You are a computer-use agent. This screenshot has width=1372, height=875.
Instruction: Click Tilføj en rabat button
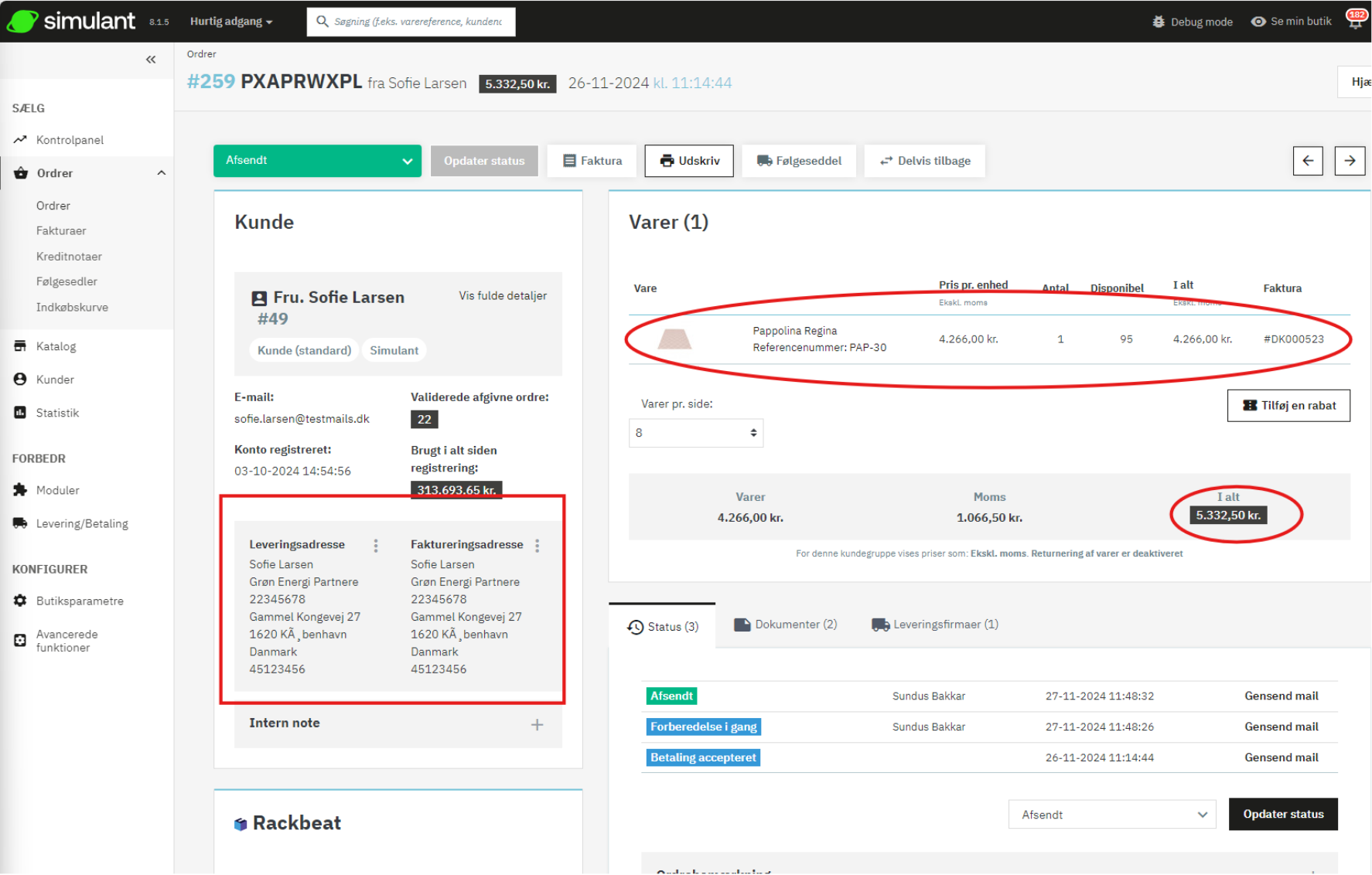pos(1288,406)
